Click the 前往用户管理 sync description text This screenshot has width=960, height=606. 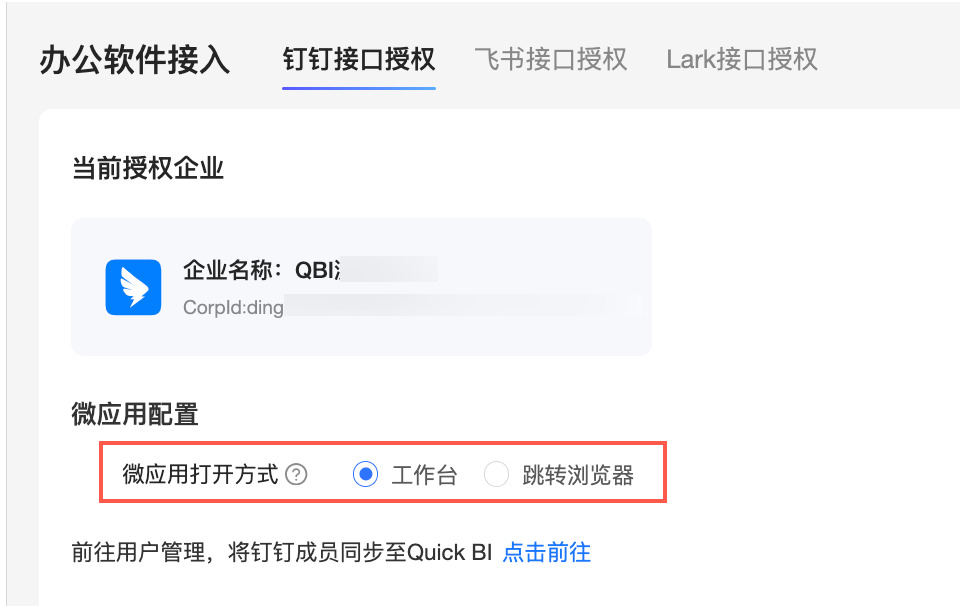pyautogui.click(x=280, y=552)
